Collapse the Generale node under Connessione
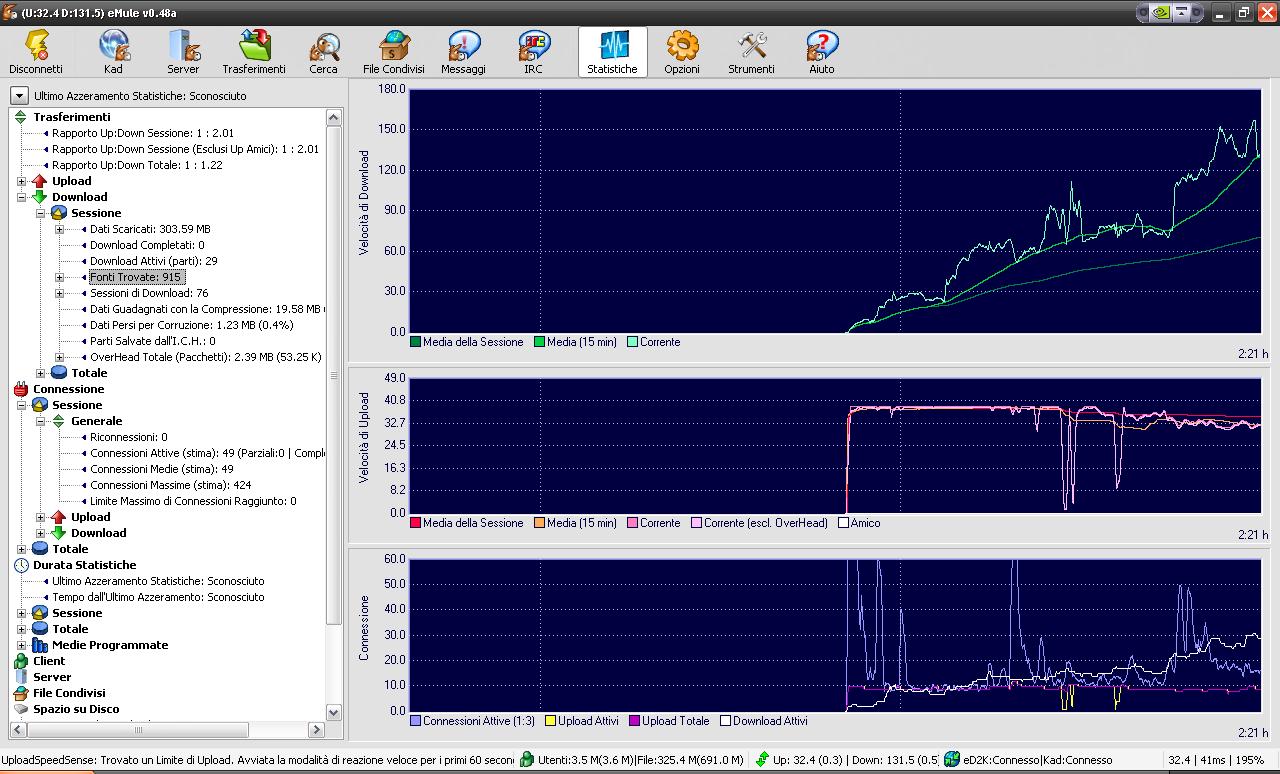 (41, 421)
